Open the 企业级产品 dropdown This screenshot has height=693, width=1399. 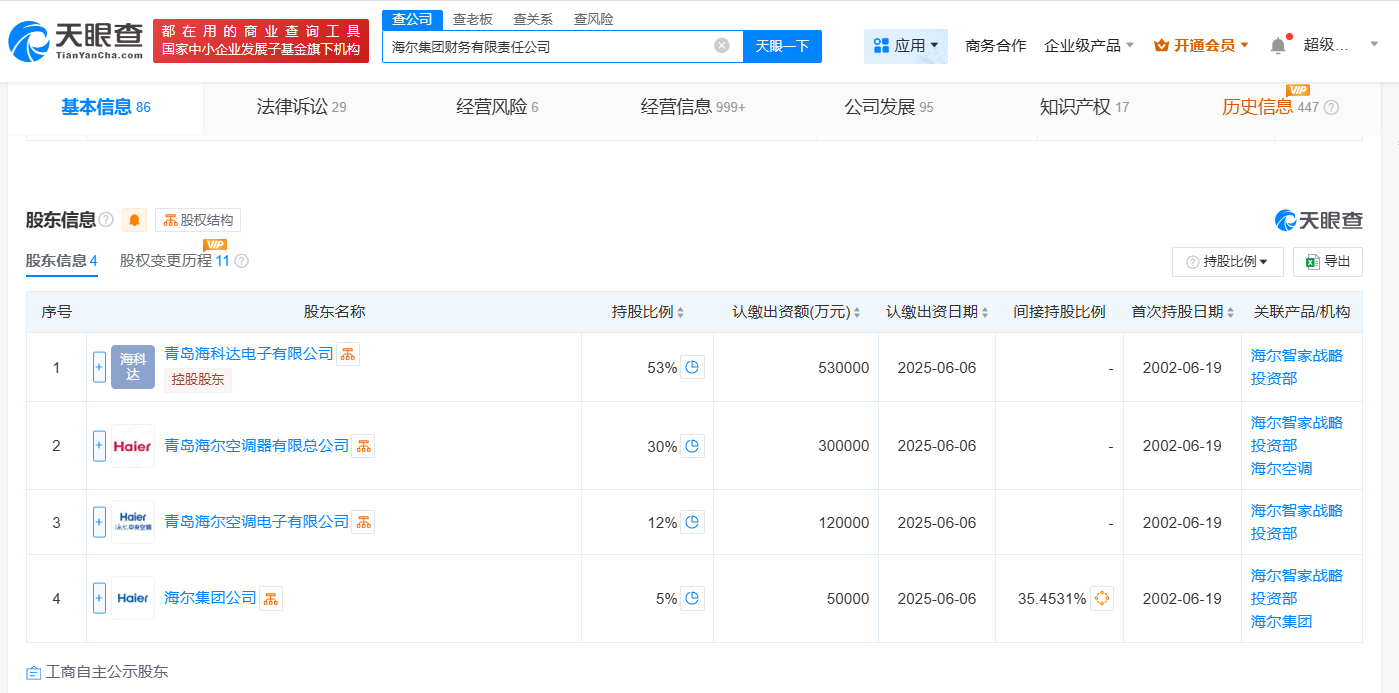click(1089, 45)
